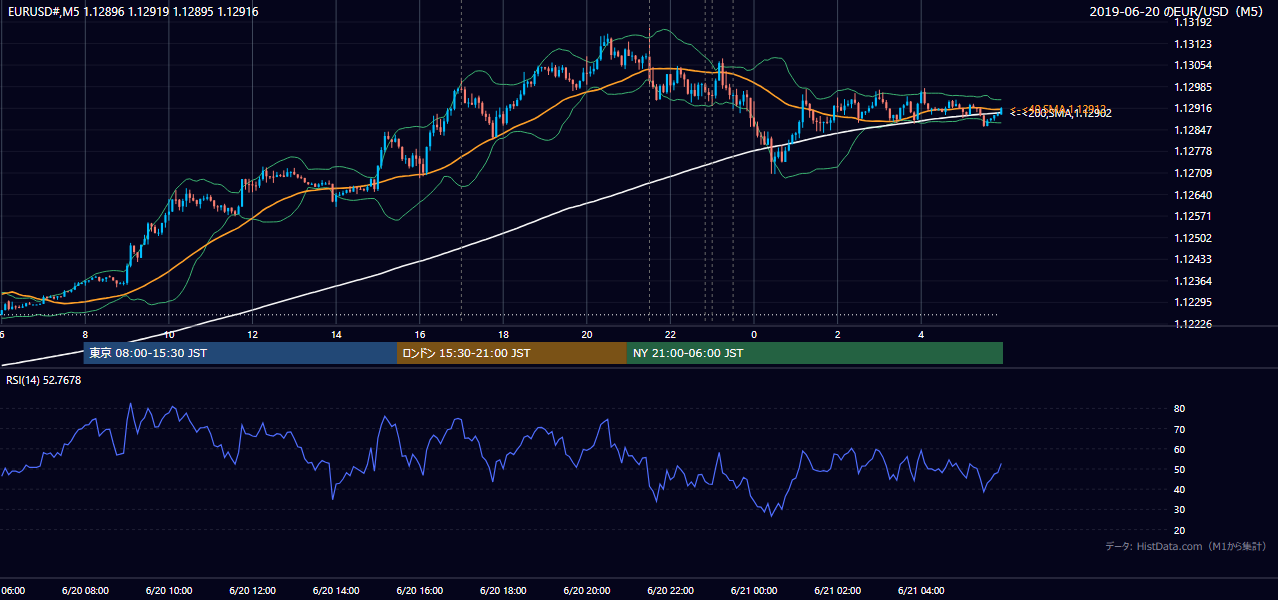Click the 6/20 22:00 date label

click(x=670, y=591)
